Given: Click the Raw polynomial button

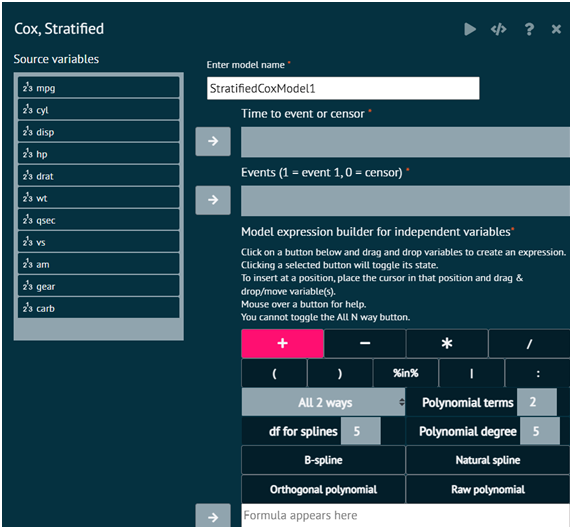Looking at the screenshot, I should pos(488,489).
